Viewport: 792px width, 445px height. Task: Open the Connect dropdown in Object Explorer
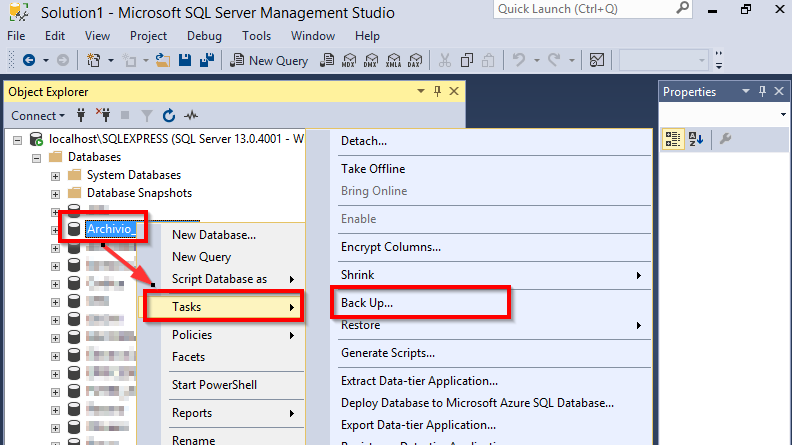(x=38, y=116)
